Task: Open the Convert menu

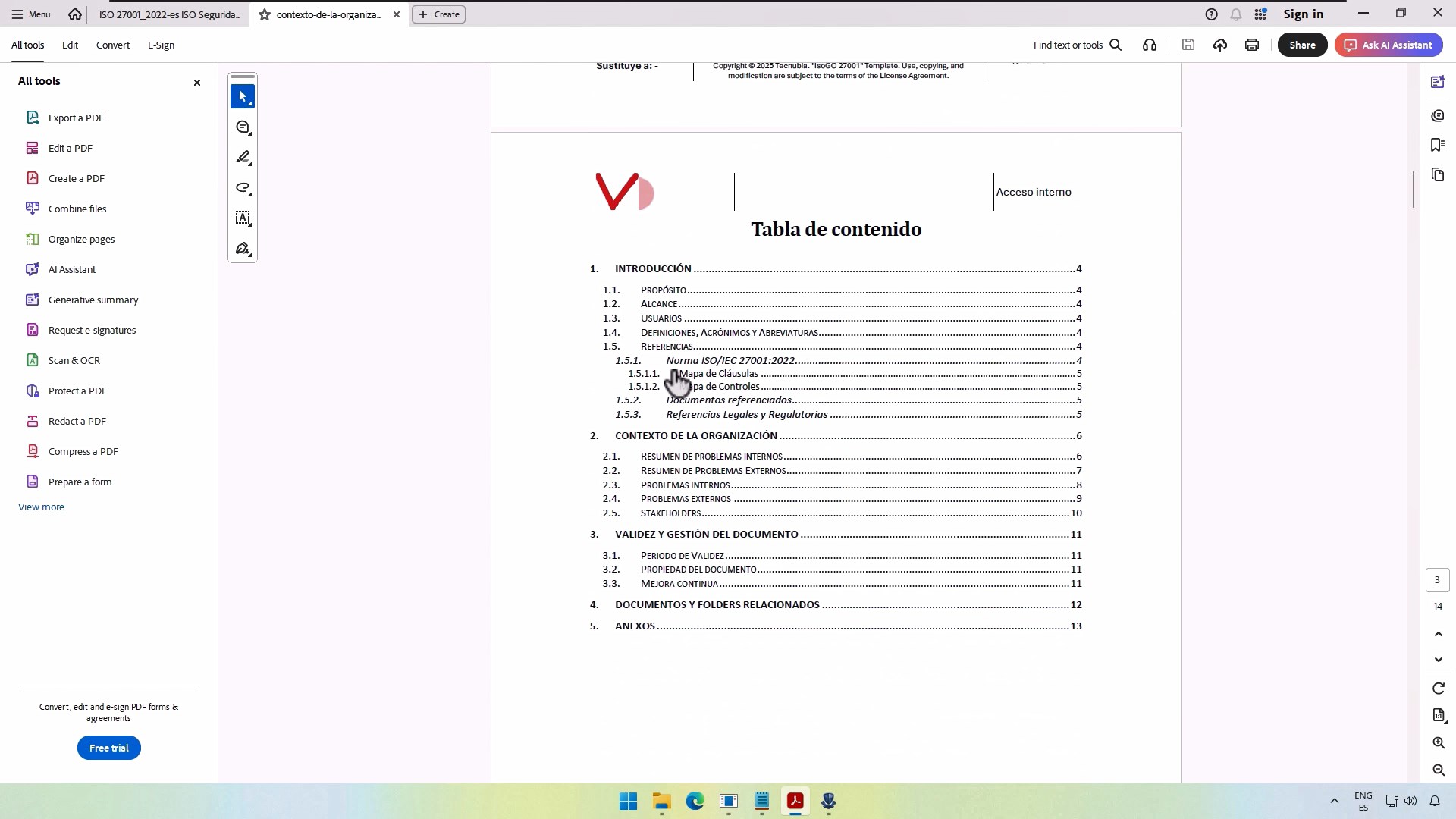Action: (x=113, y=45)
